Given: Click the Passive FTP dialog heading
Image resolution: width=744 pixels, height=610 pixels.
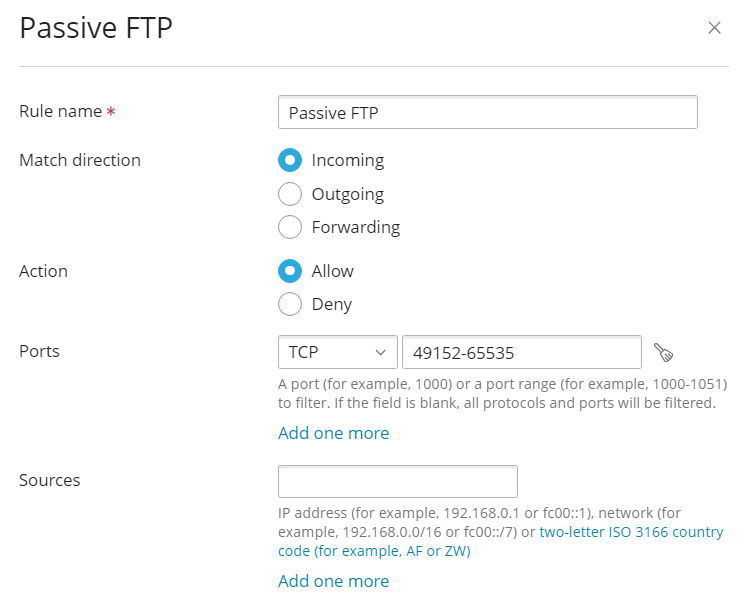Looking at the screenshot, I should (96, 28).
